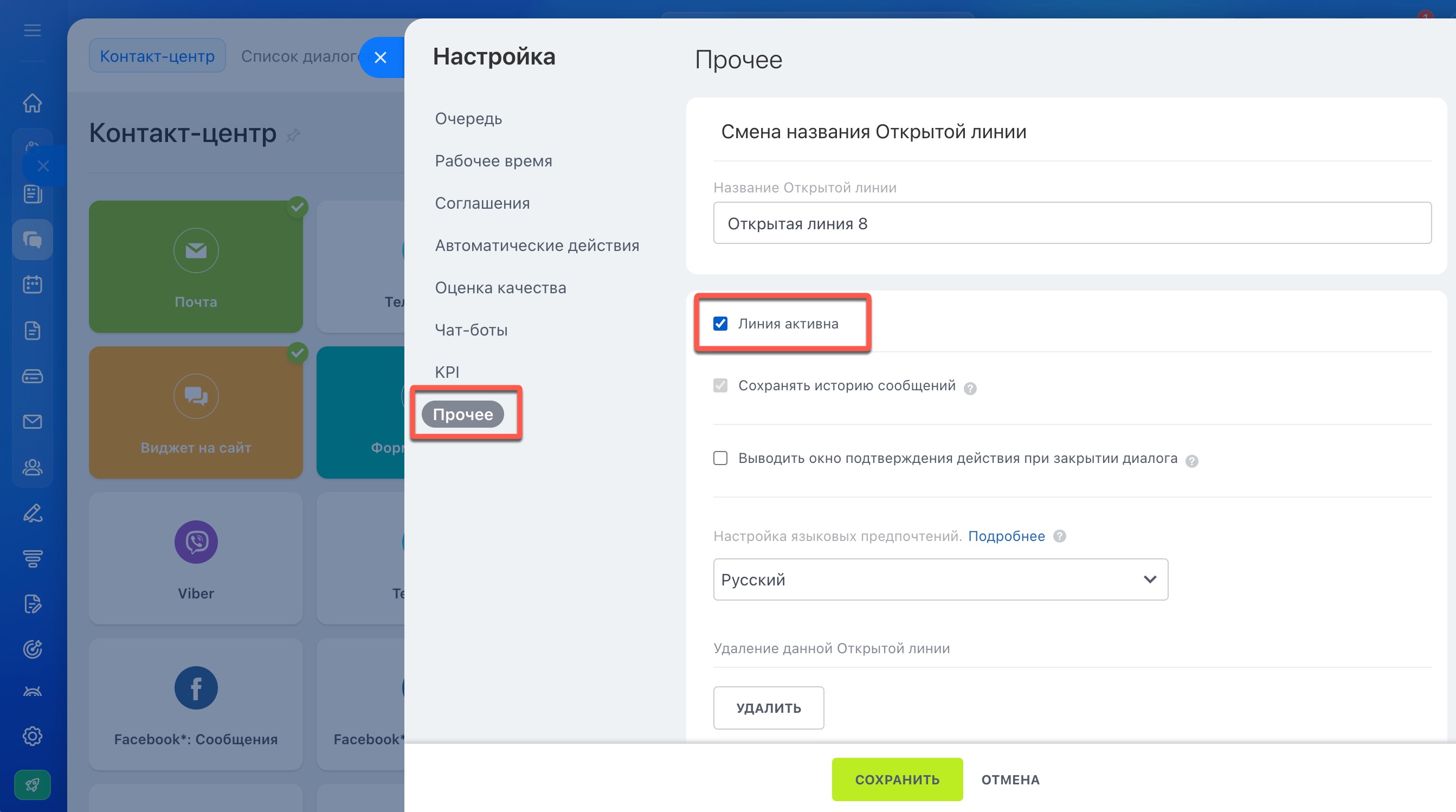The height and width of the screenshot is (812, 1456).
Task: Click help icon beside Подробнее link
Action: point(1060,536)
